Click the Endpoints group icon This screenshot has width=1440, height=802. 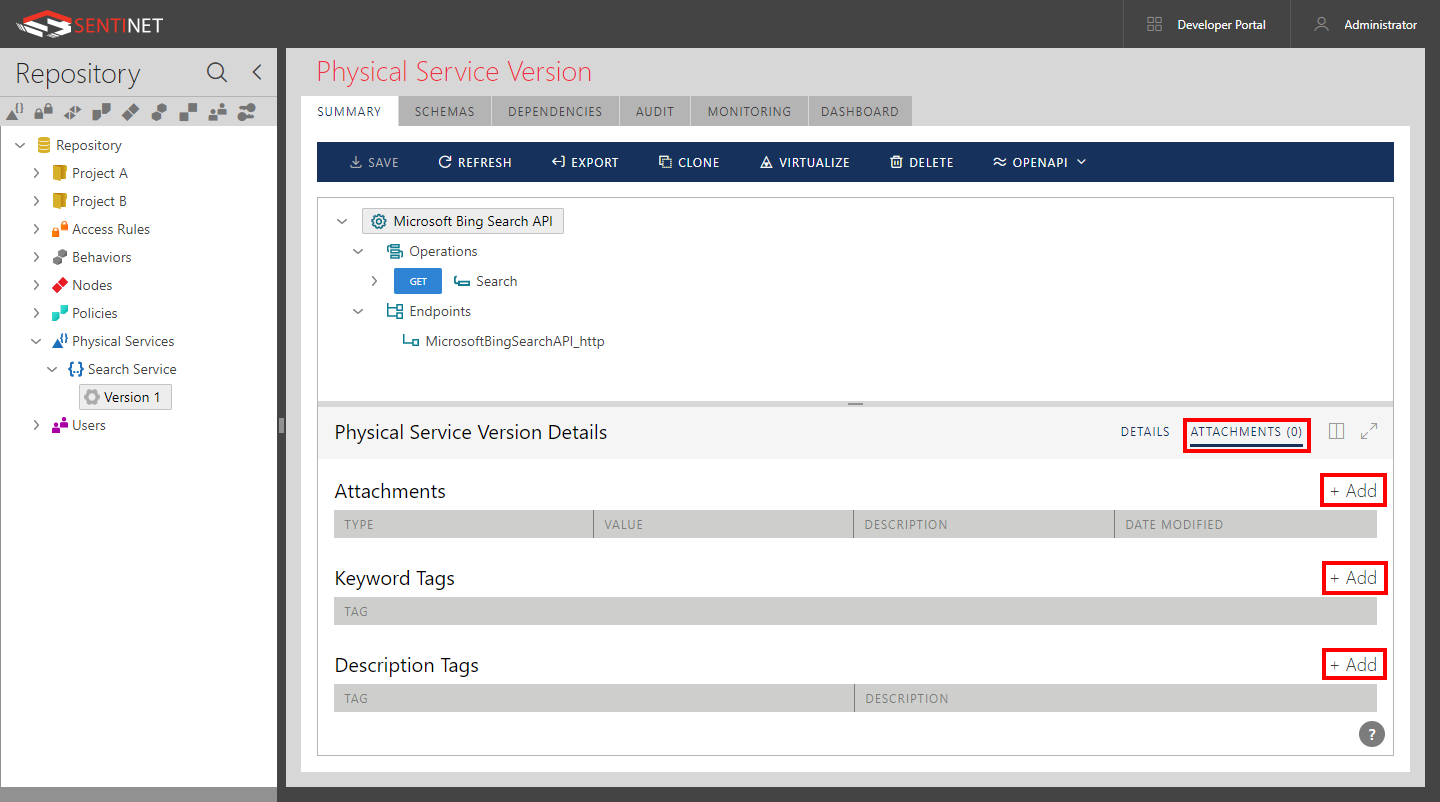[x=394, y=311]
